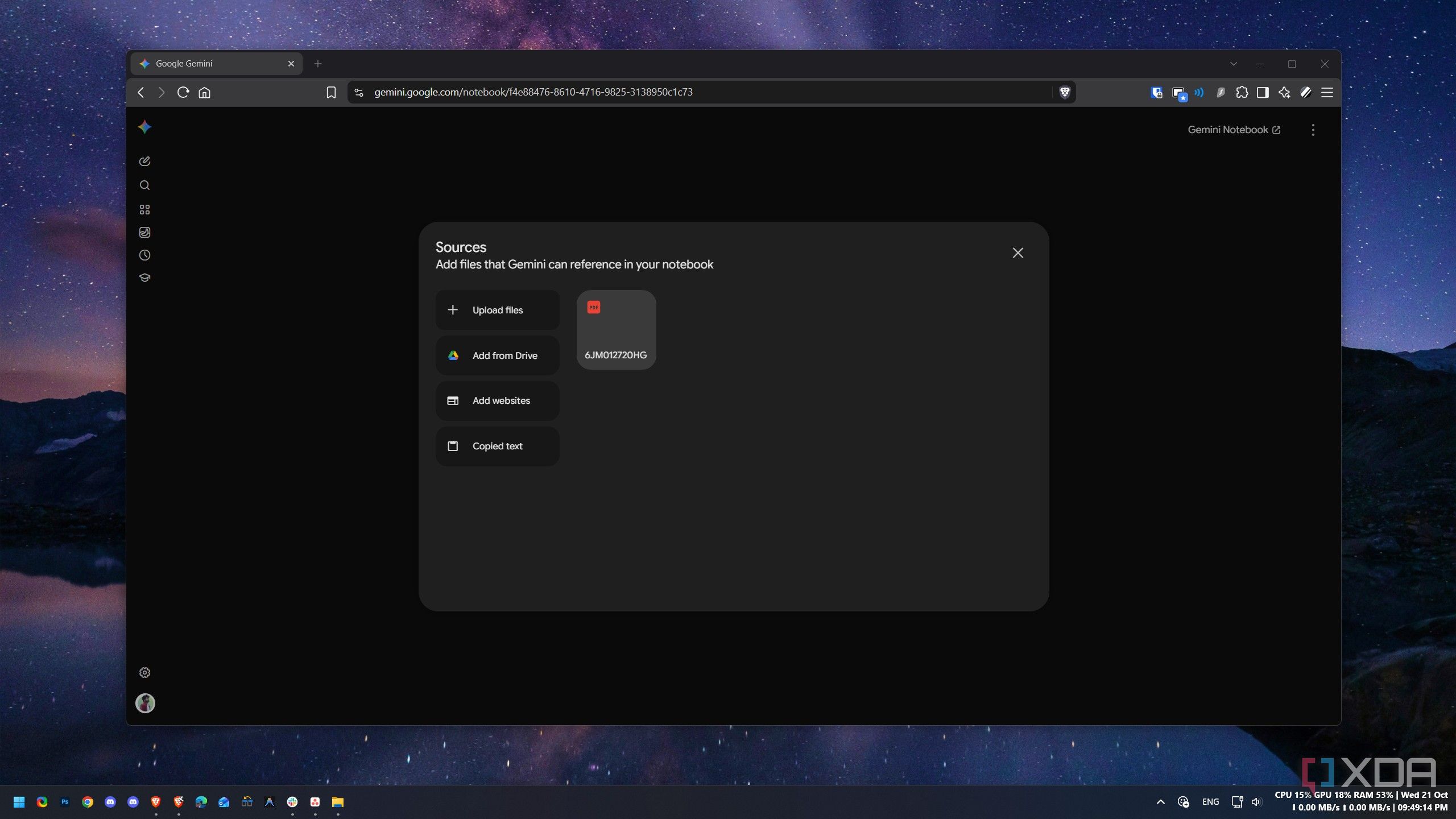Reload the current page

click(183, 92)
